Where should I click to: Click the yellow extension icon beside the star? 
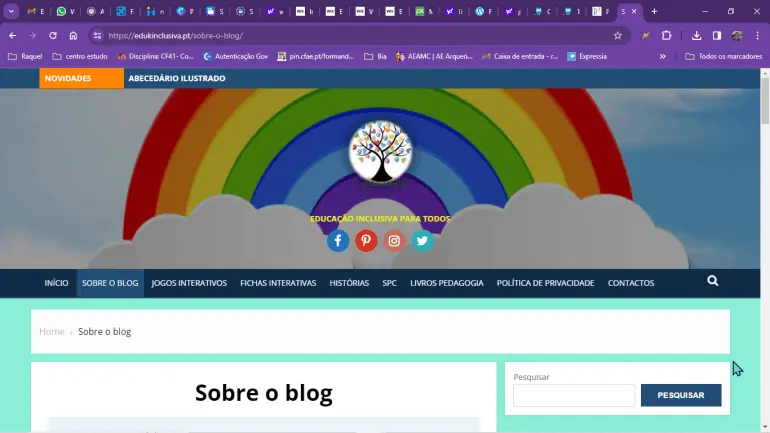646,35
